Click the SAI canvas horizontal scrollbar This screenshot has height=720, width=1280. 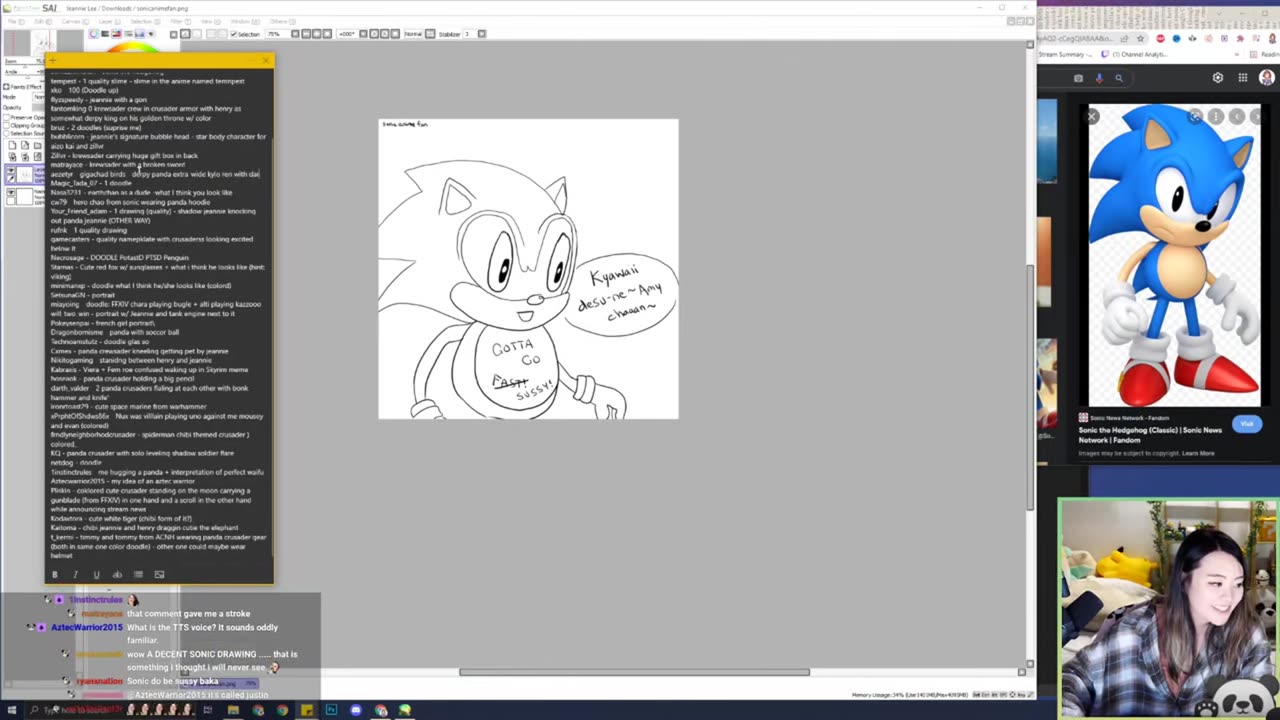pos(635,672)
